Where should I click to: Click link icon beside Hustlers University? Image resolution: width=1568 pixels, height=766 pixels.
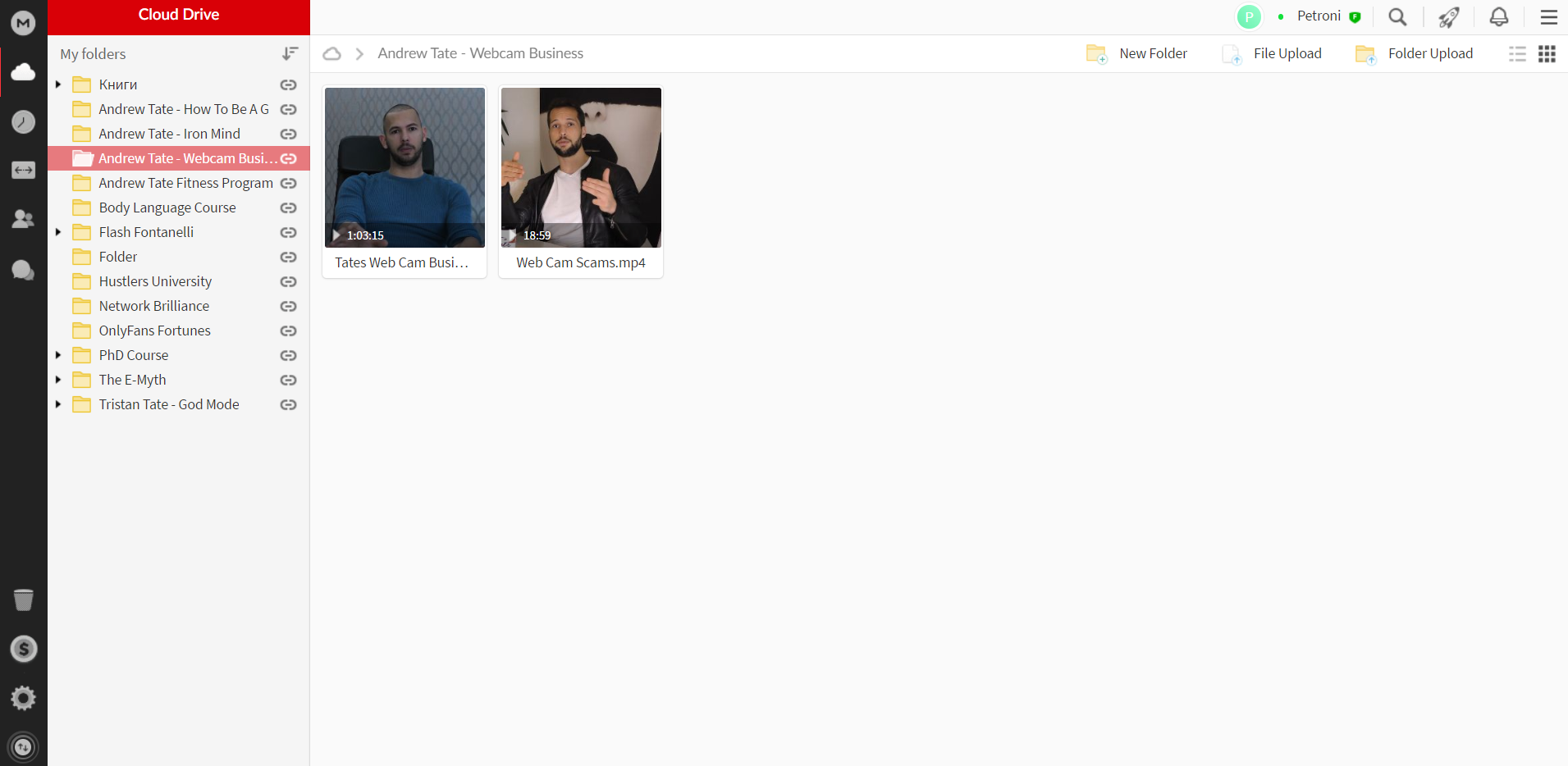pyautogui.click(x=288, y=281)
